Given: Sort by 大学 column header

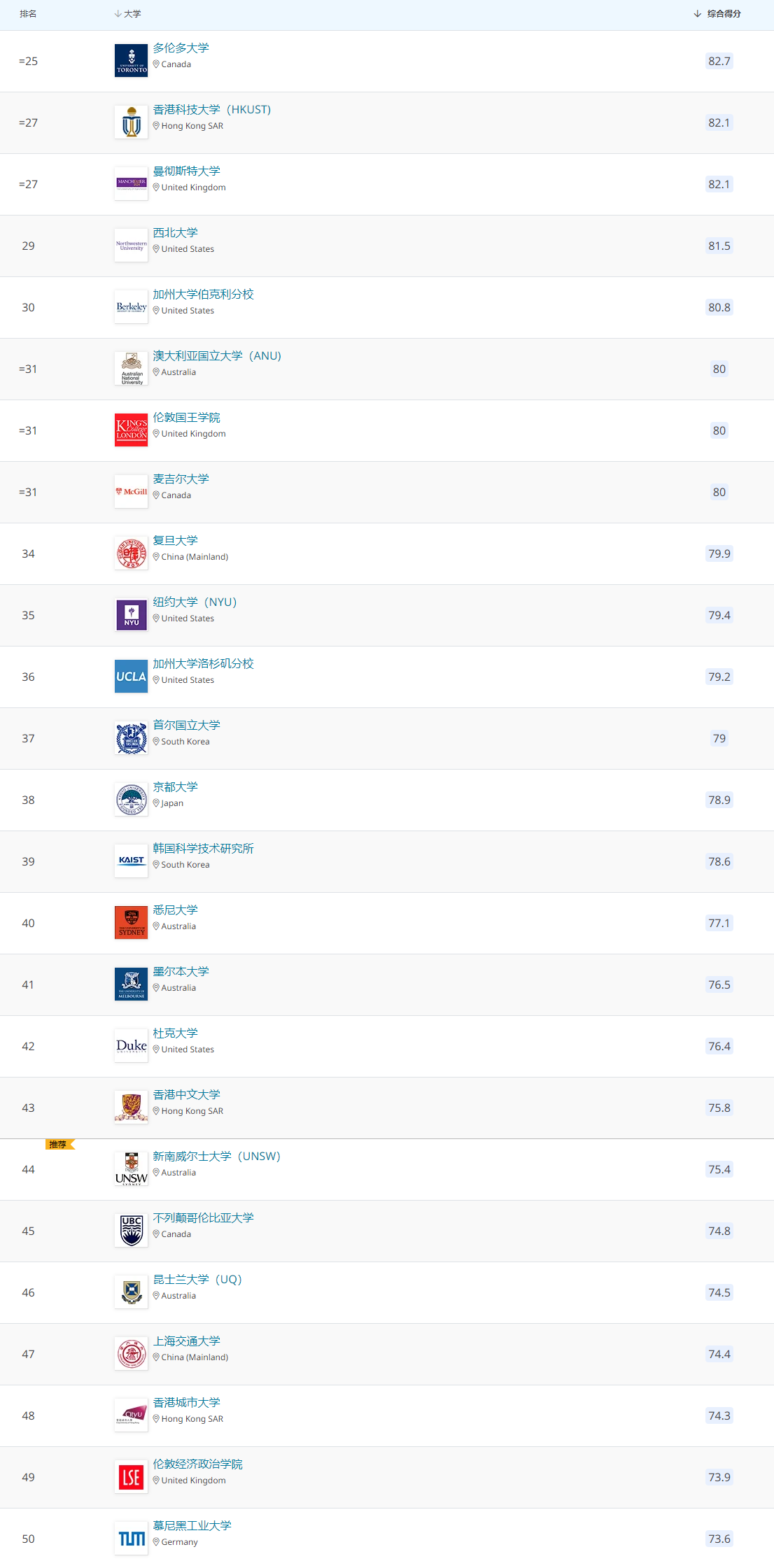Looking at the screenshot, I should pos(128,14).
